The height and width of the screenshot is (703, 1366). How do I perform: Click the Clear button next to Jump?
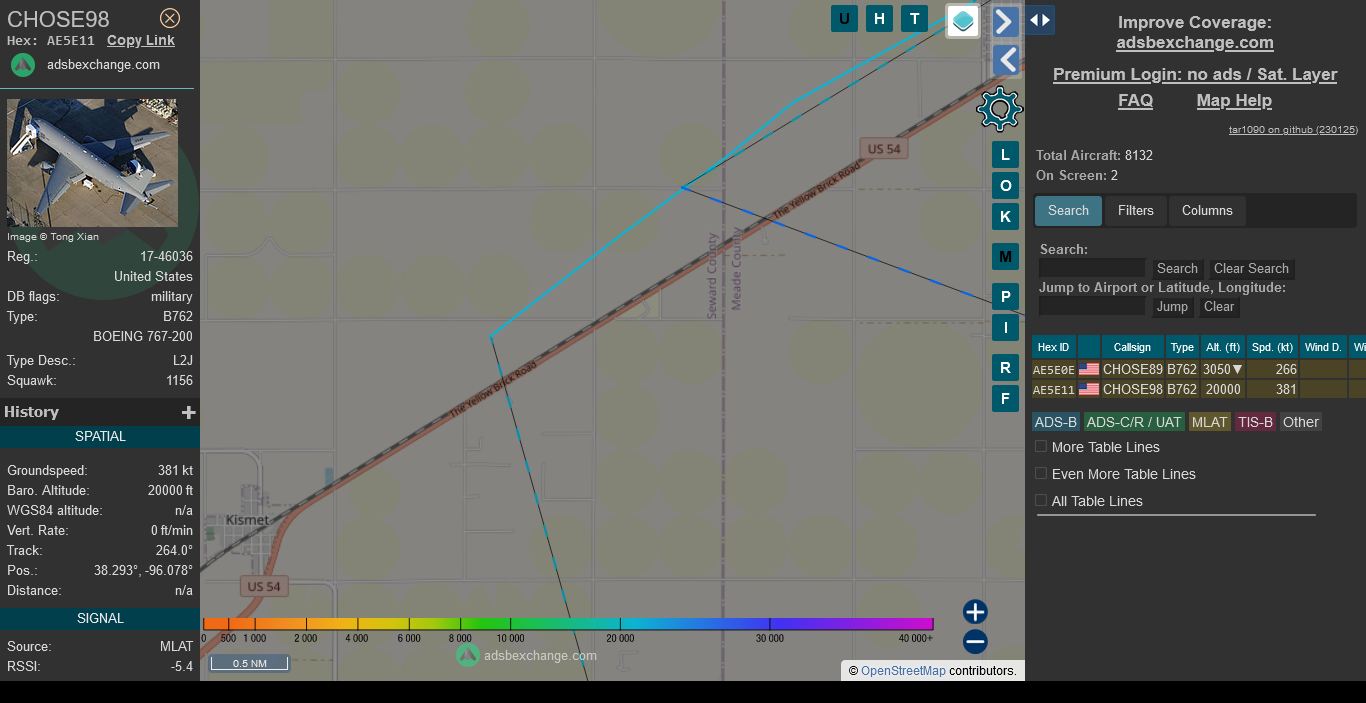1218,307
